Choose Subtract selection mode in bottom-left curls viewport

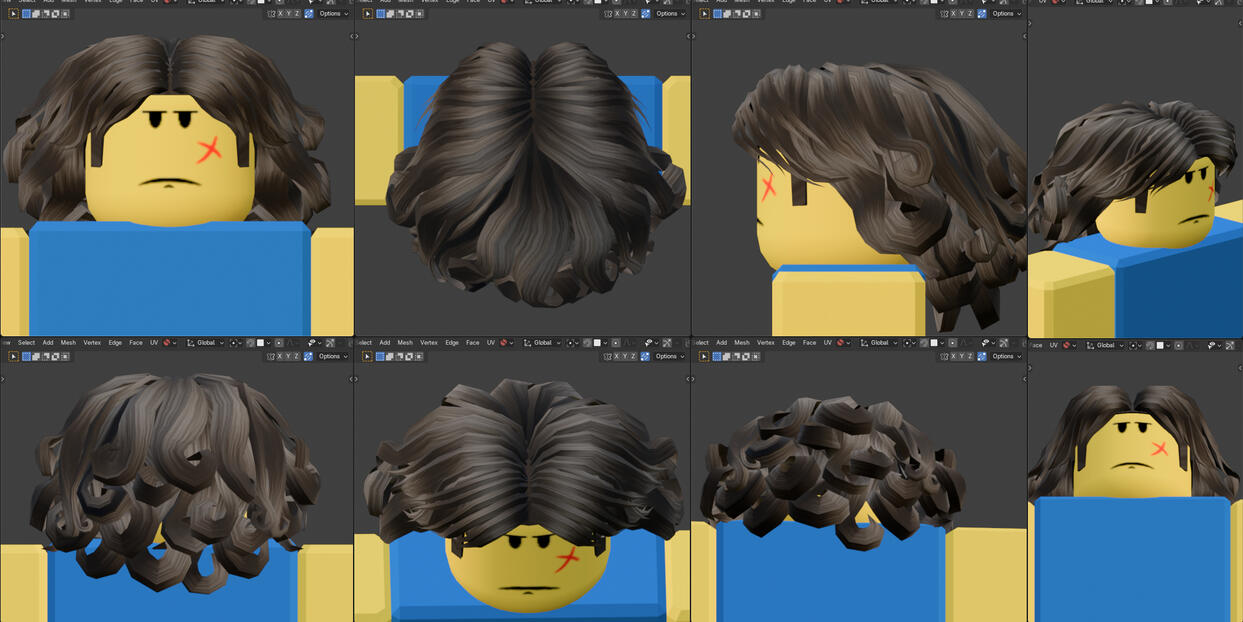tap(45, 356)
